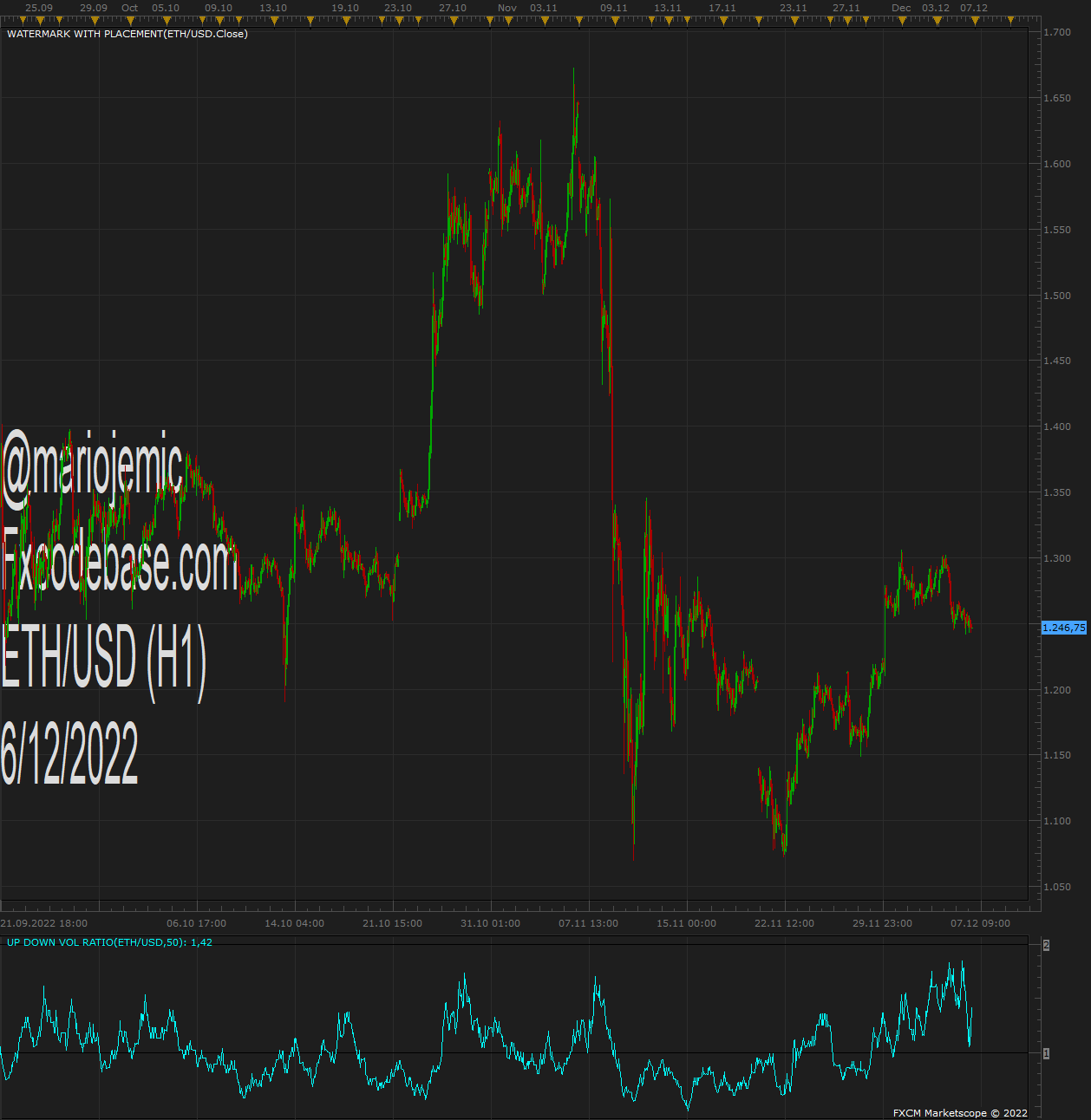The image size is (1091, 1120).
Task: Click the 03.11 date on the top ruler
Action: click(x=544, y=8)
